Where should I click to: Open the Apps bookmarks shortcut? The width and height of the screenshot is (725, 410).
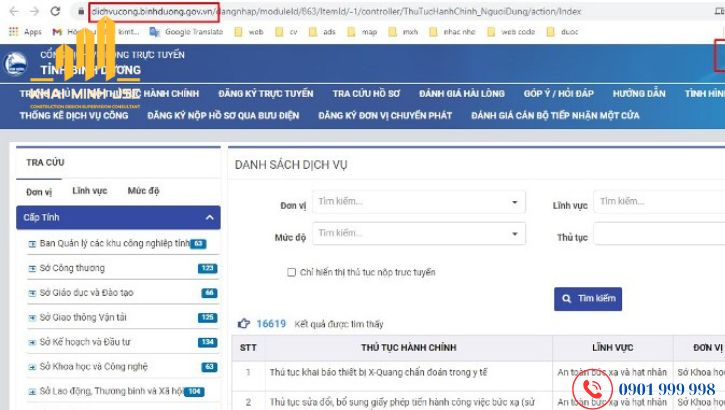click(25, 32)
